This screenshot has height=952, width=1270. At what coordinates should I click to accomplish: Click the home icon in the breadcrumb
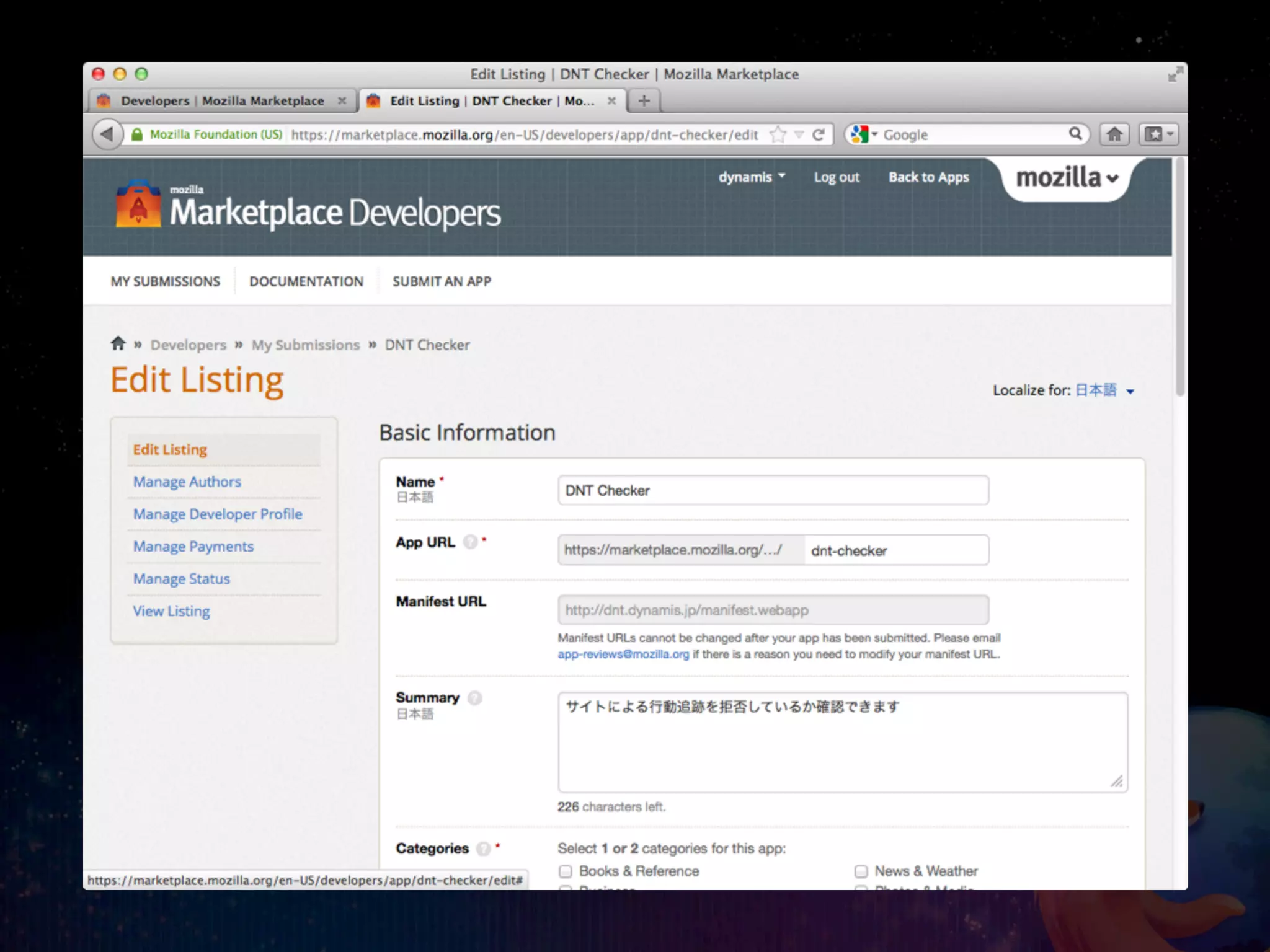(118, 343)
